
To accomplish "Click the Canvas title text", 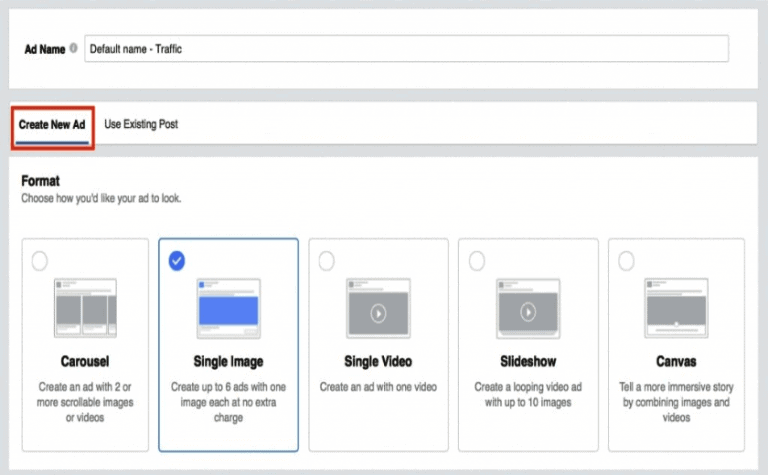I will [676, 361].
